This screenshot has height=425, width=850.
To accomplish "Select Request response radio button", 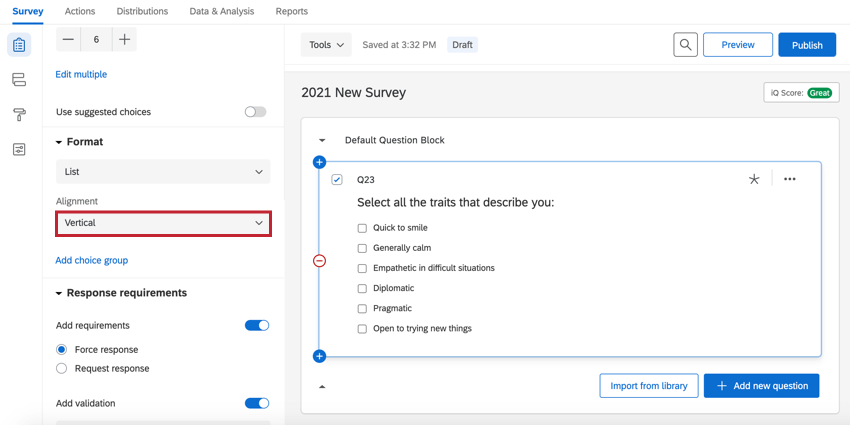I will point(62,369).
